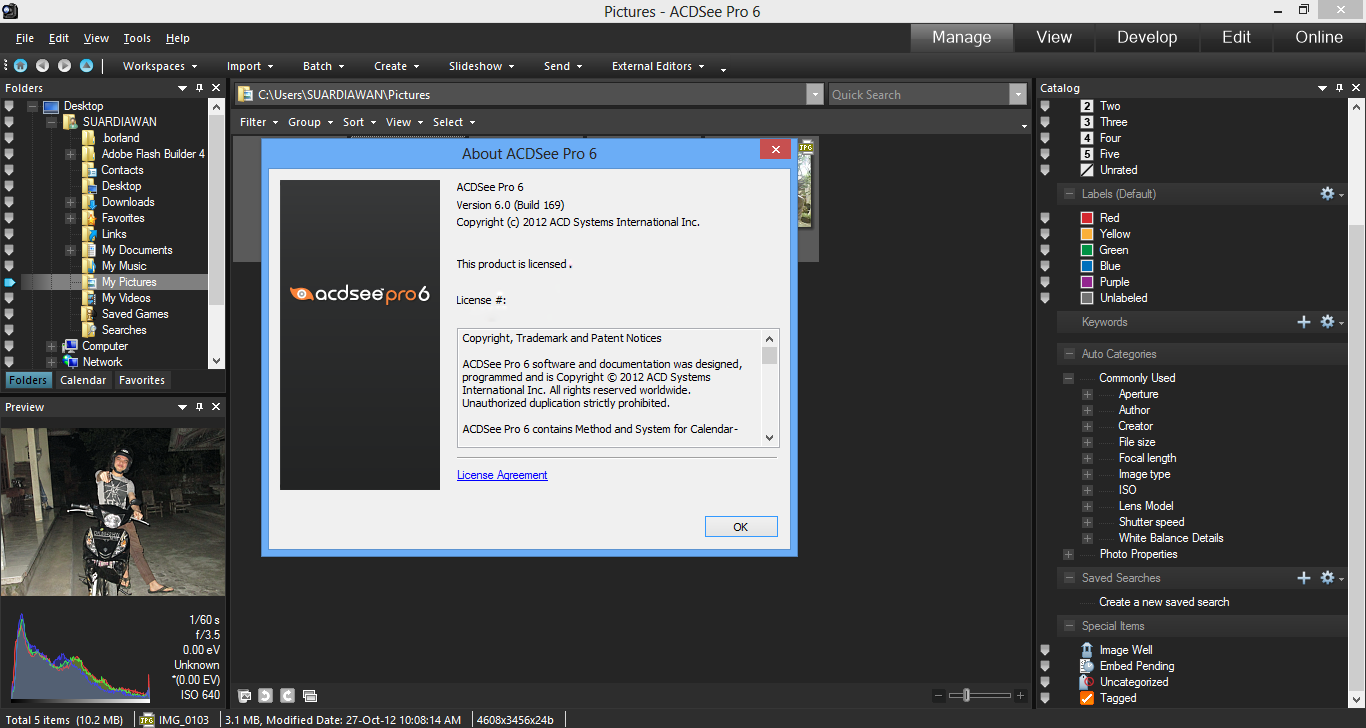
Task: Select the Purple label color swatch
Action: coord(1087,282)
